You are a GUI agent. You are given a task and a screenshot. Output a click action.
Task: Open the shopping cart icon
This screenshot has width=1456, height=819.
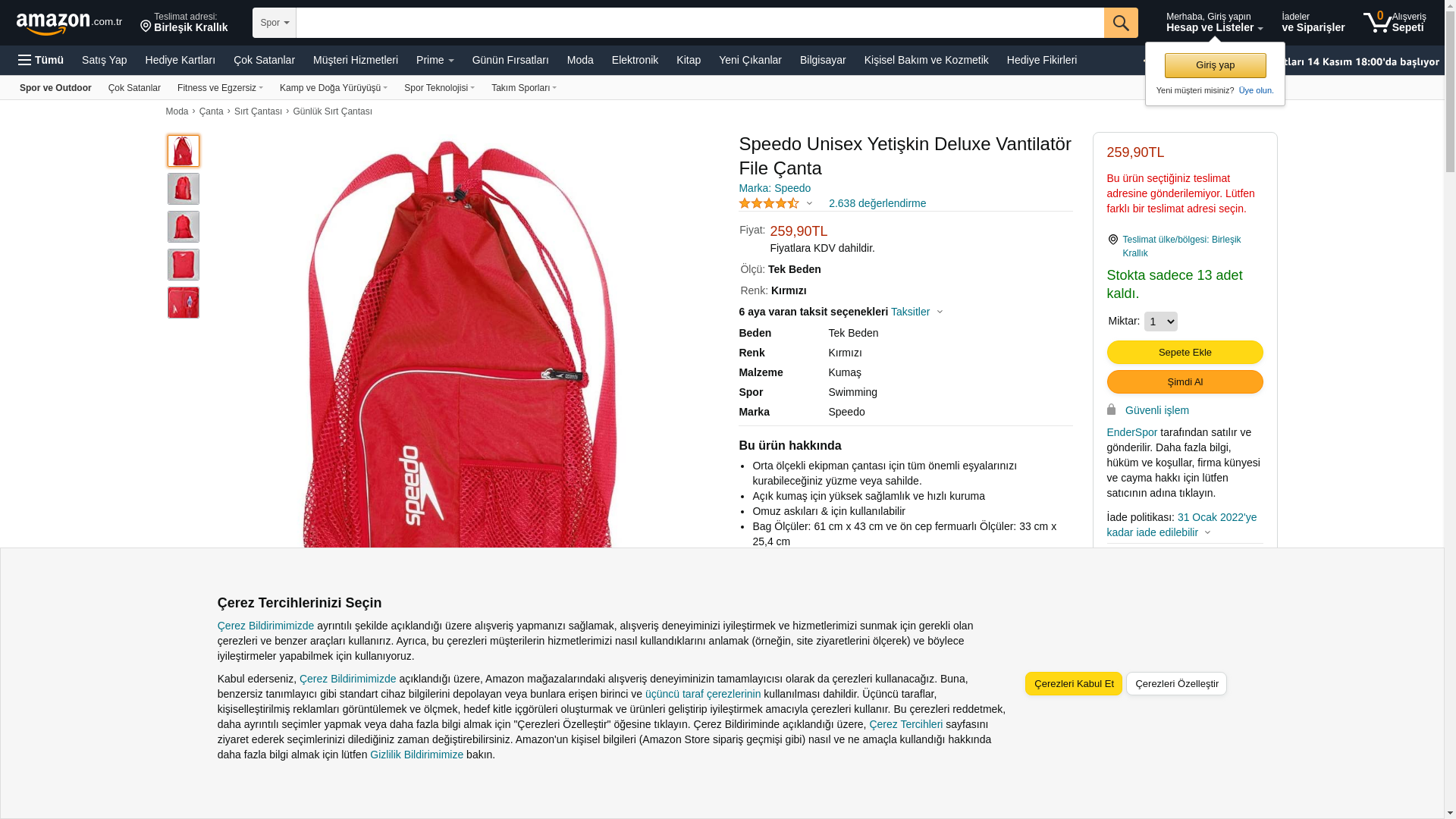[1377, 23]
